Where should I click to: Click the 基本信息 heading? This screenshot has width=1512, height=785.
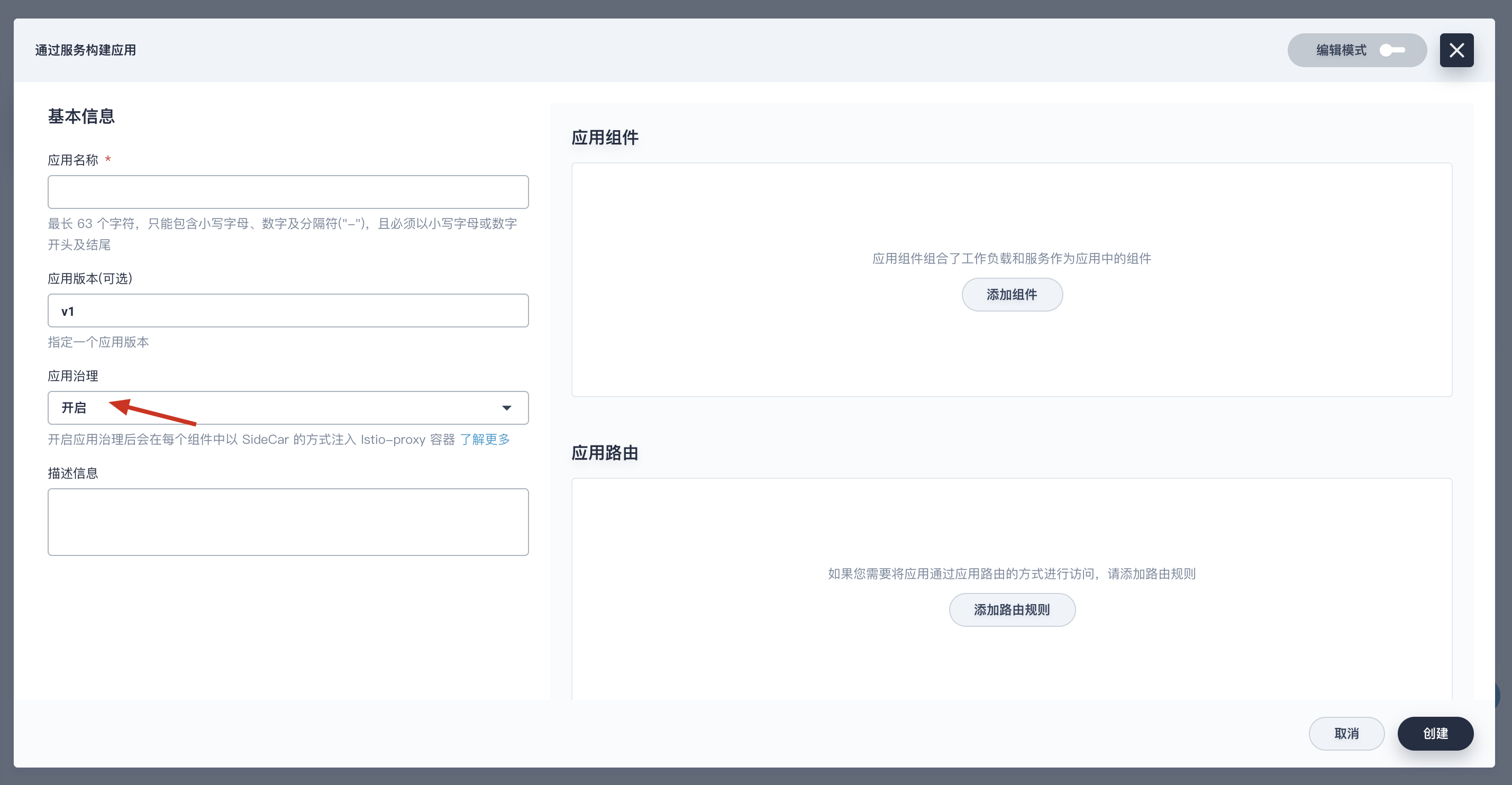[x=81, y=116]
